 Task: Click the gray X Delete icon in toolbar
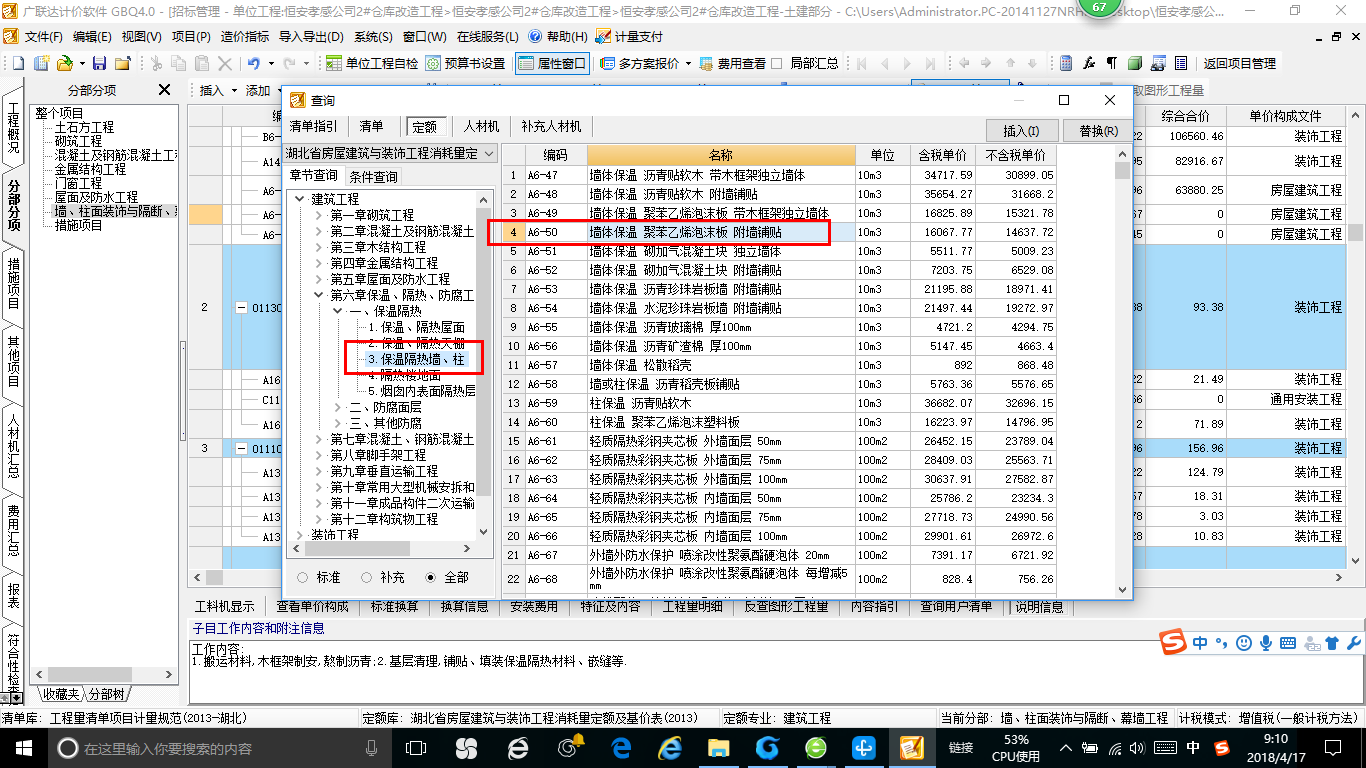(227, 63)
